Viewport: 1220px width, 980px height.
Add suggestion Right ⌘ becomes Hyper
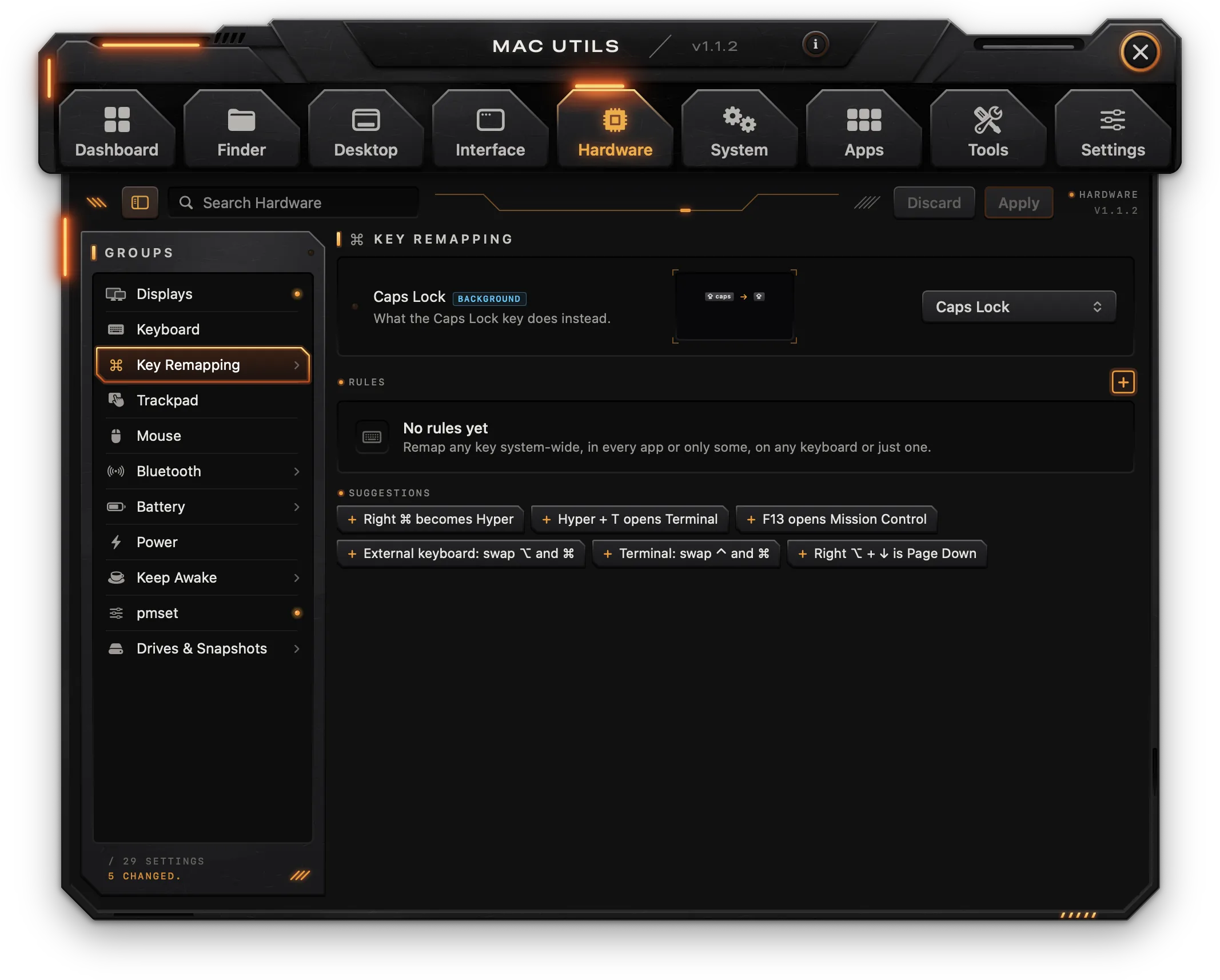(430, 519)
